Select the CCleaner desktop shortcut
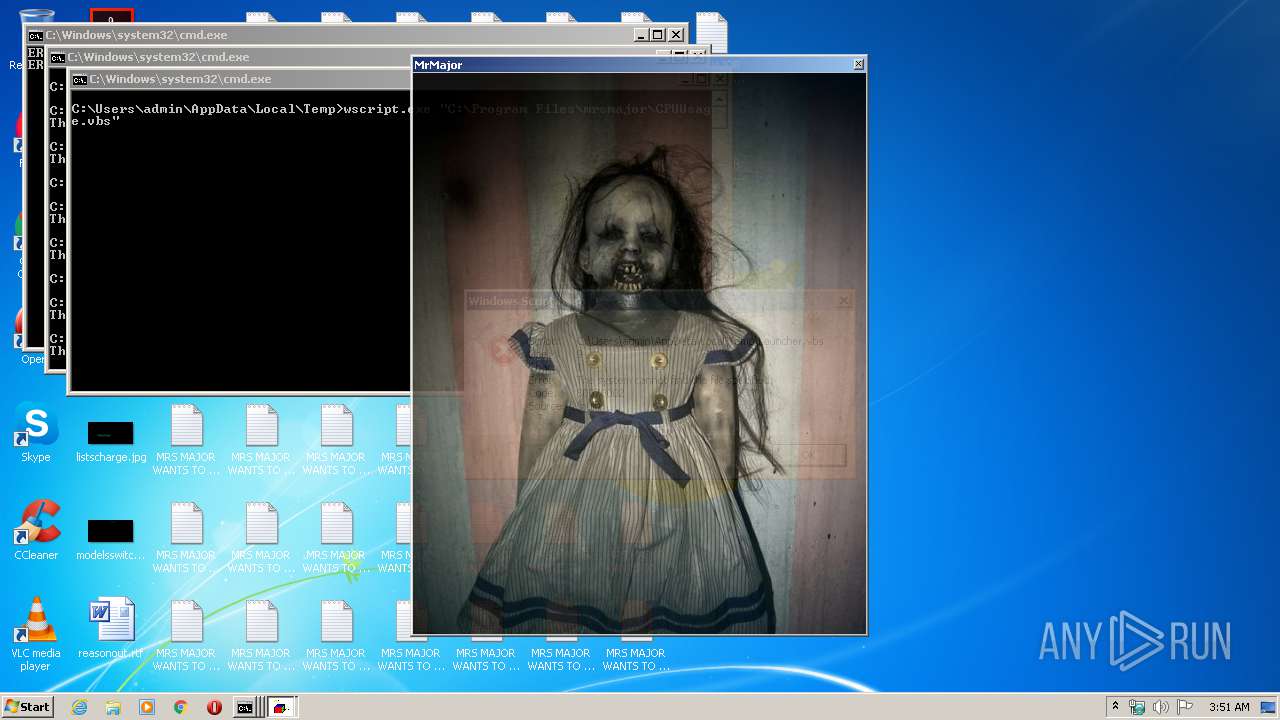 pyautogui.click(x=36, y=531)
